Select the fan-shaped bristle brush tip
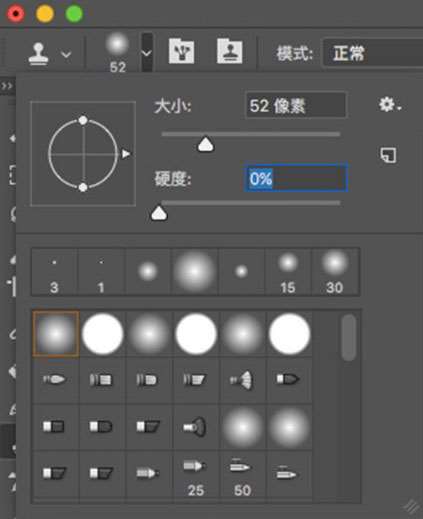The image size is (423, 519). tap(242, 380)
